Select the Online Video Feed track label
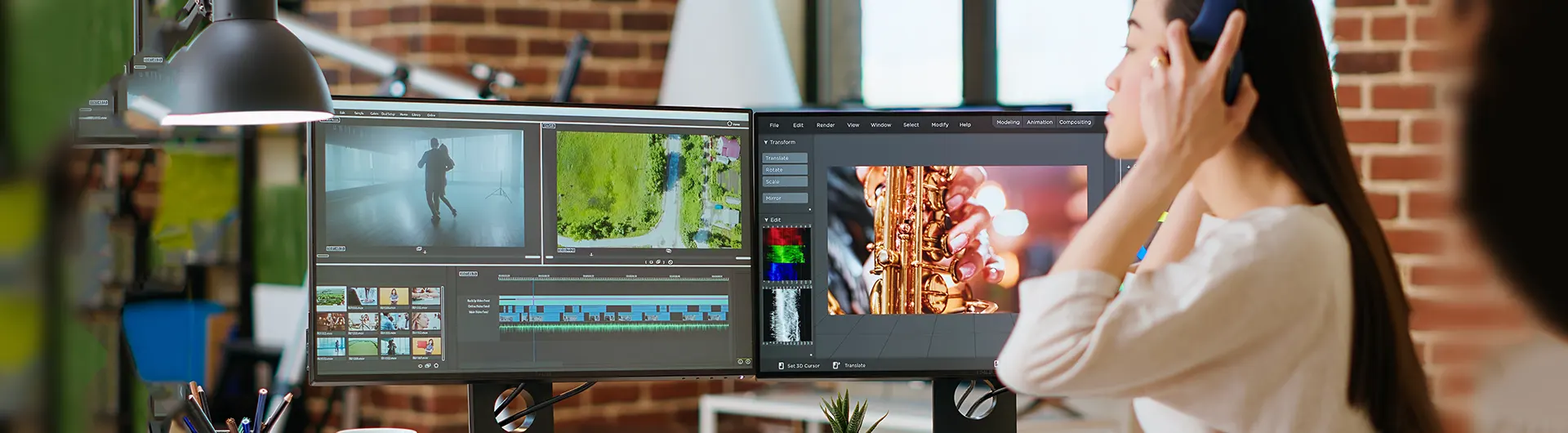Image resolution: width=1568 pixels, height=433 pixels. 479,306
